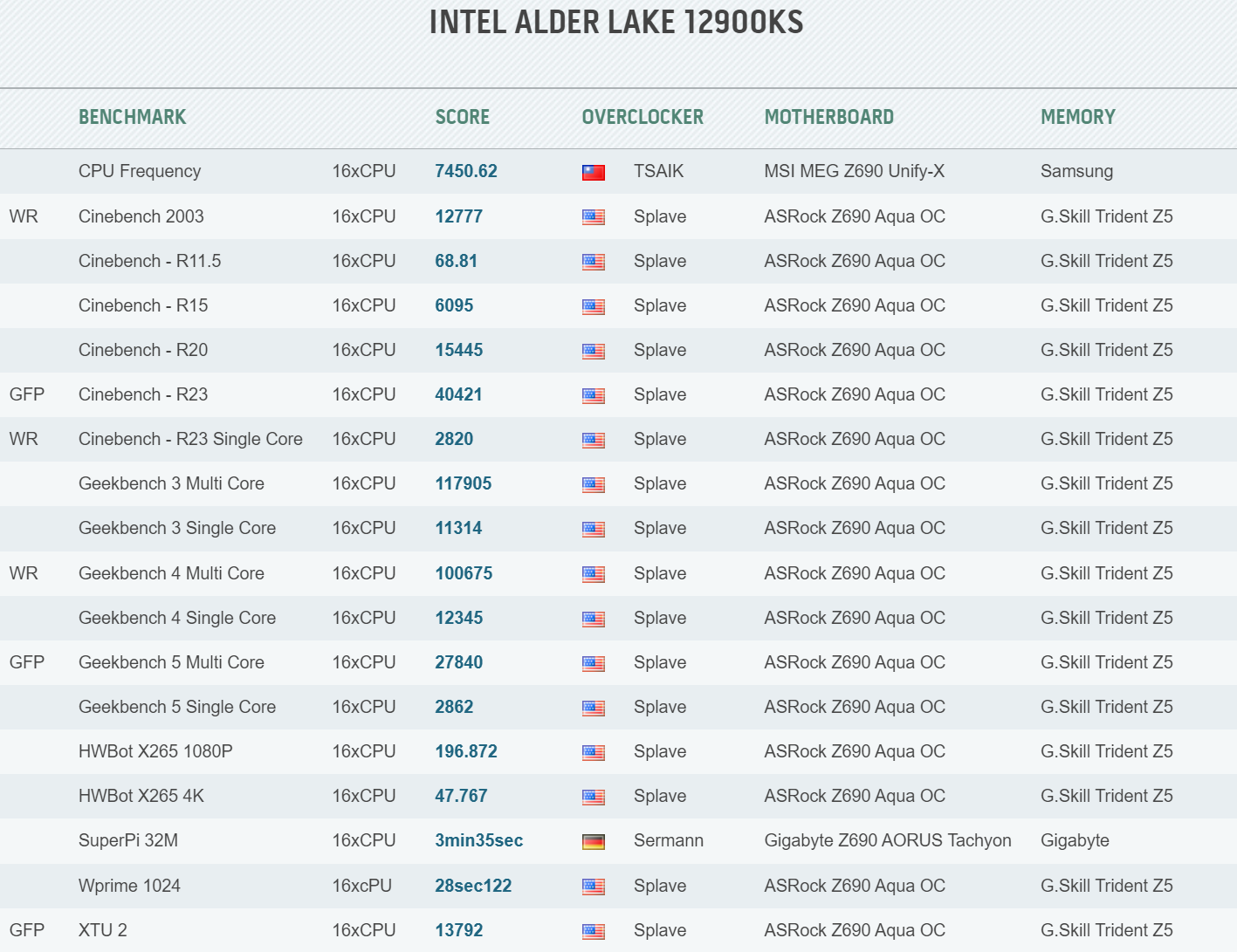This screenshot has width=1237, height=952.
Task: Click US flag in Cinebench - R11.5 row
Action: (594, 262)
